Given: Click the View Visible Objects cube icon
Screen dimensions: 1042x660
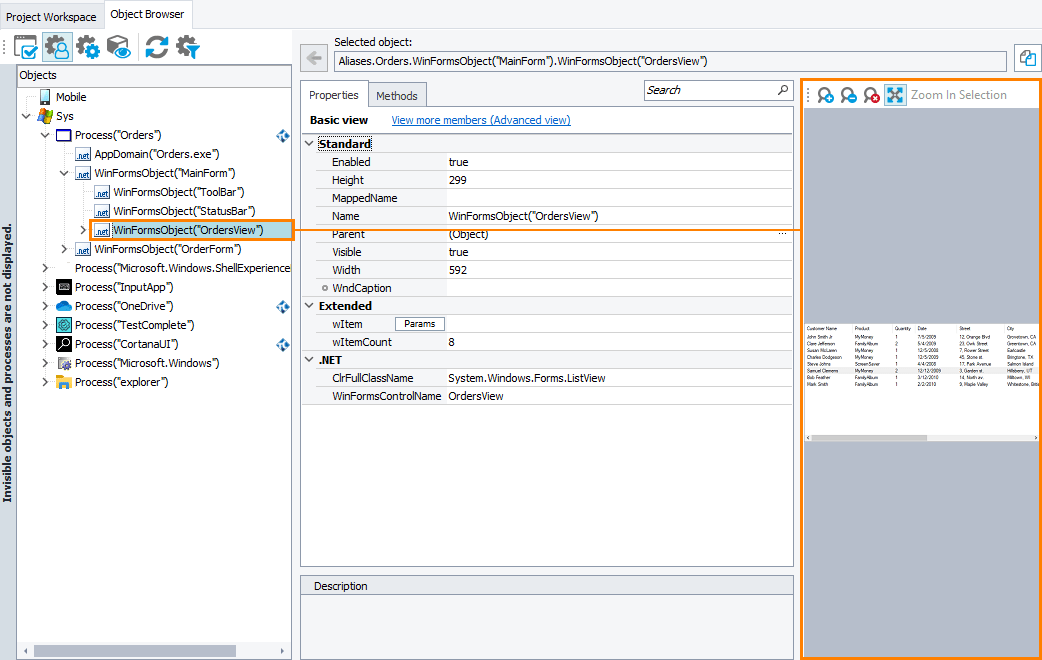Looking at the screenshot, I should pos(120,47).
